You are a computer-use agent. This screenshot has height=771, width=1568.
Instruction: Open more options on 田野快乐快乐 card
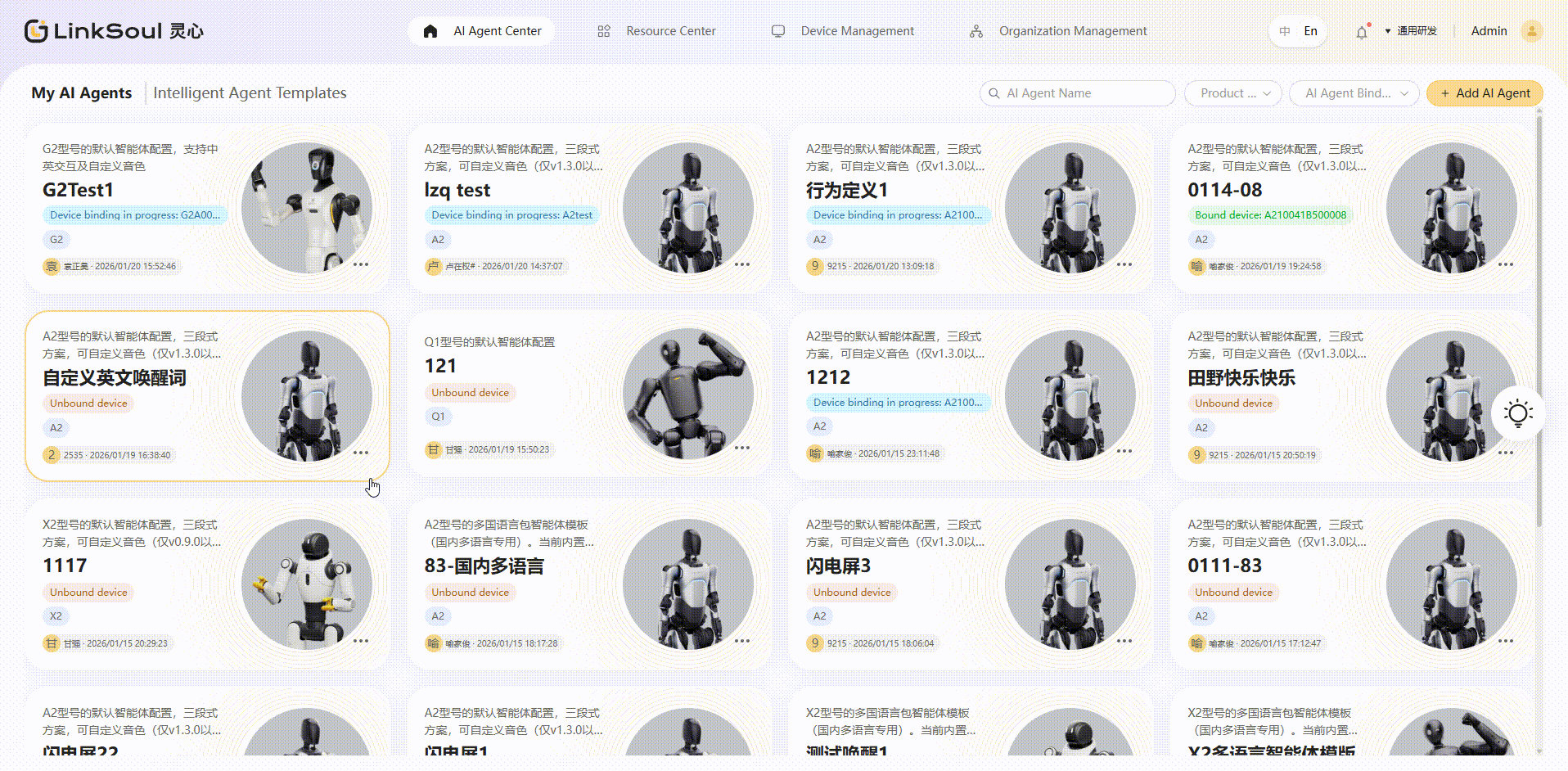[1506, 452]
